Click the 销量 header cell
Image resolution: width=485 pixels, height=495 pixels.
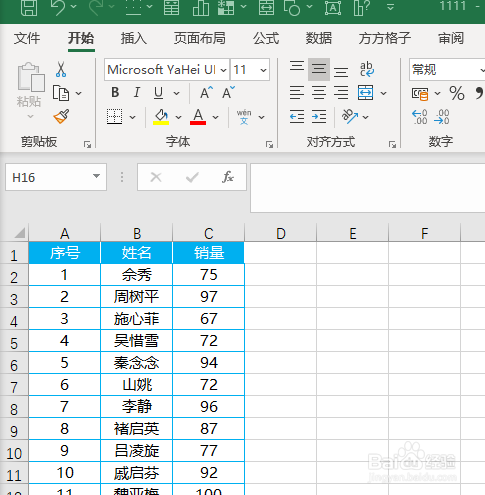click(209, 253)
